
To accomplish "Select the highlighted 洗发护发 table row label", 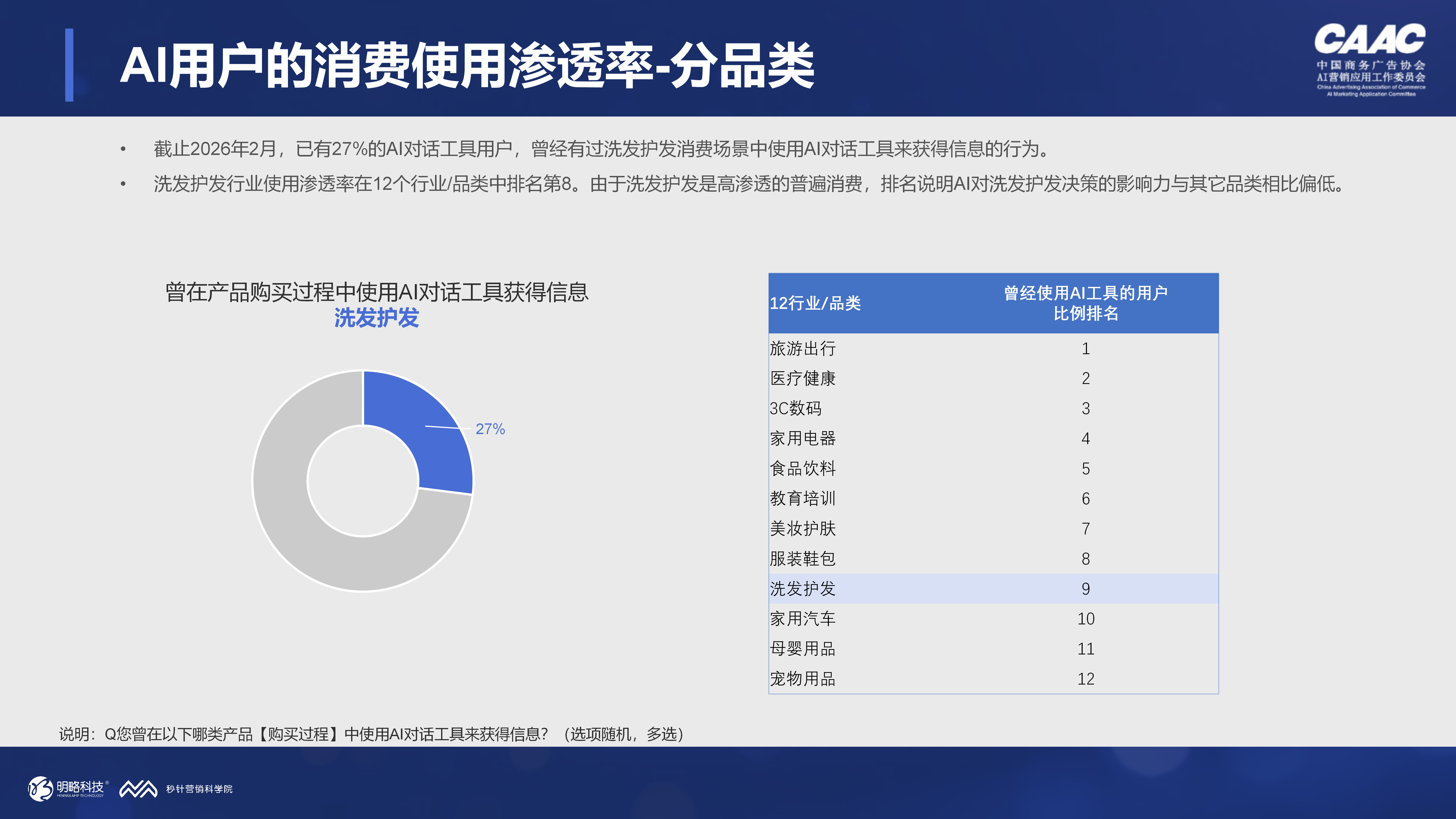I will 803,588.
